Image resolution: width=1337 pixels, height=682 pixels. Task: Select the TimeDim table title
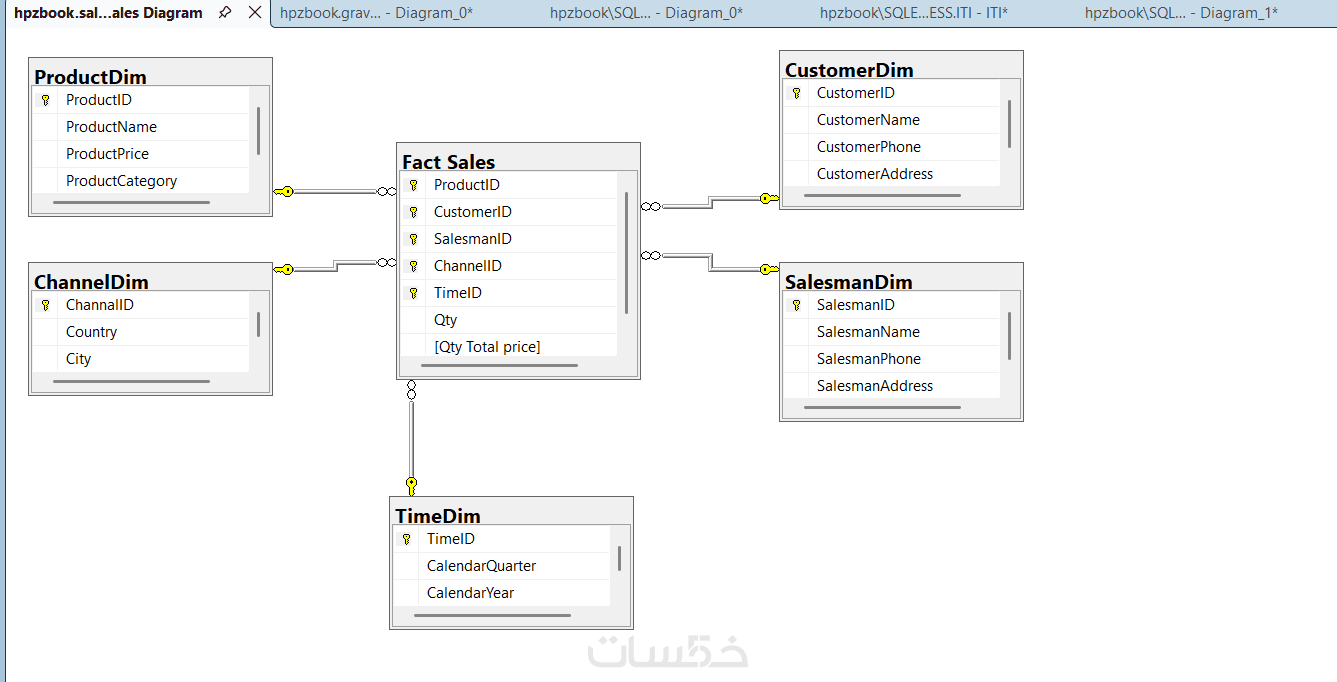[438, 516]
